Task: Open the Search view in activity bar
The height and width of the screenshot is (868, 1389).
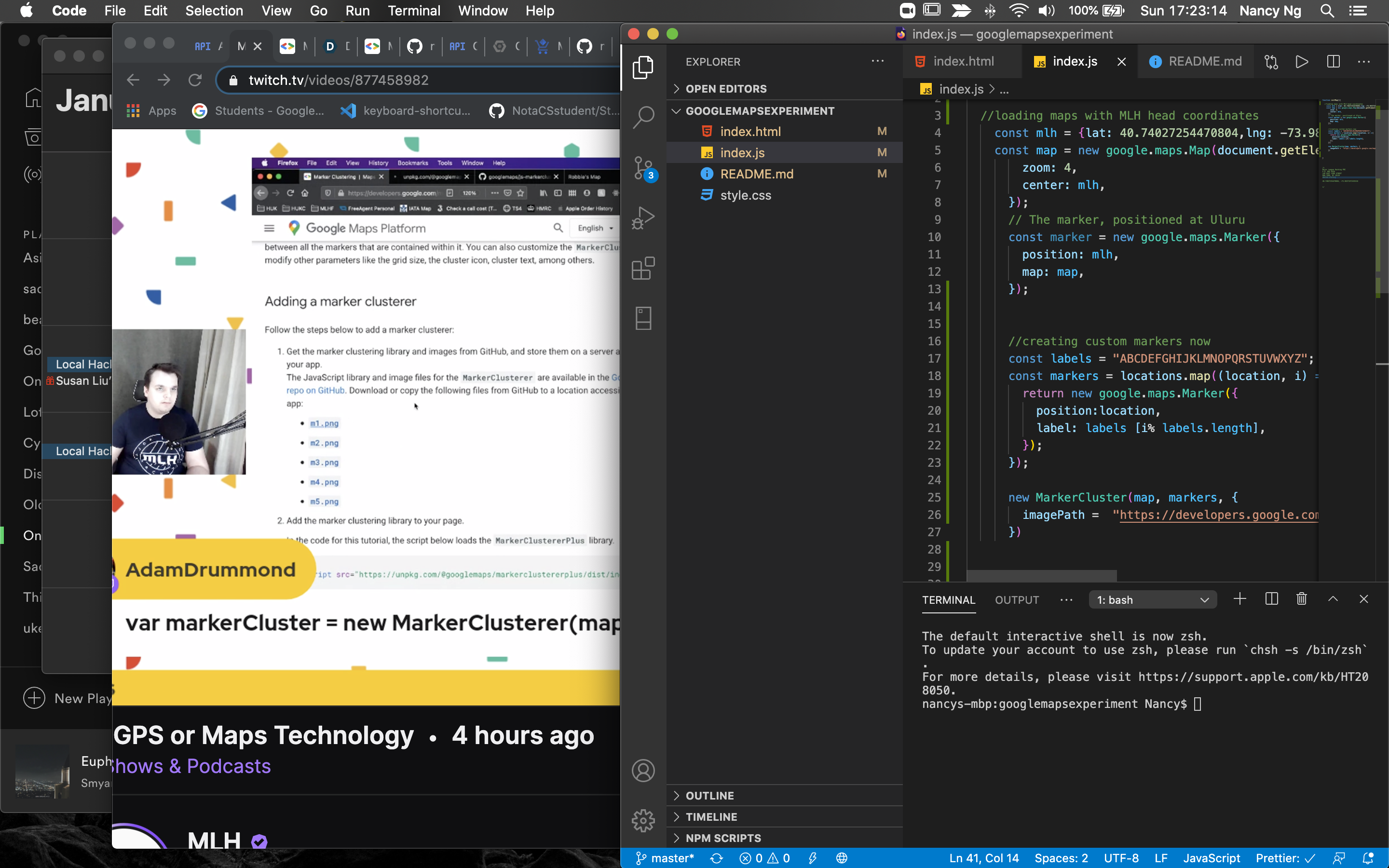Action: point(643,117)
